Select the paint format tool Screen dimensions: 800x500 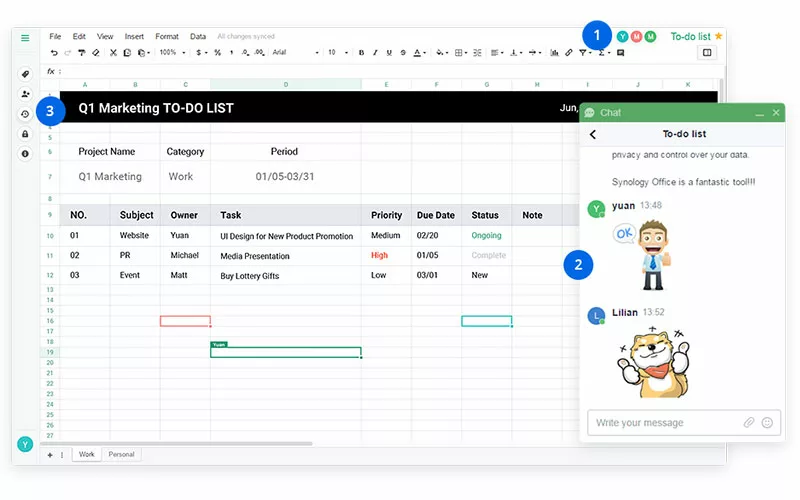click(x=82, y=52)
